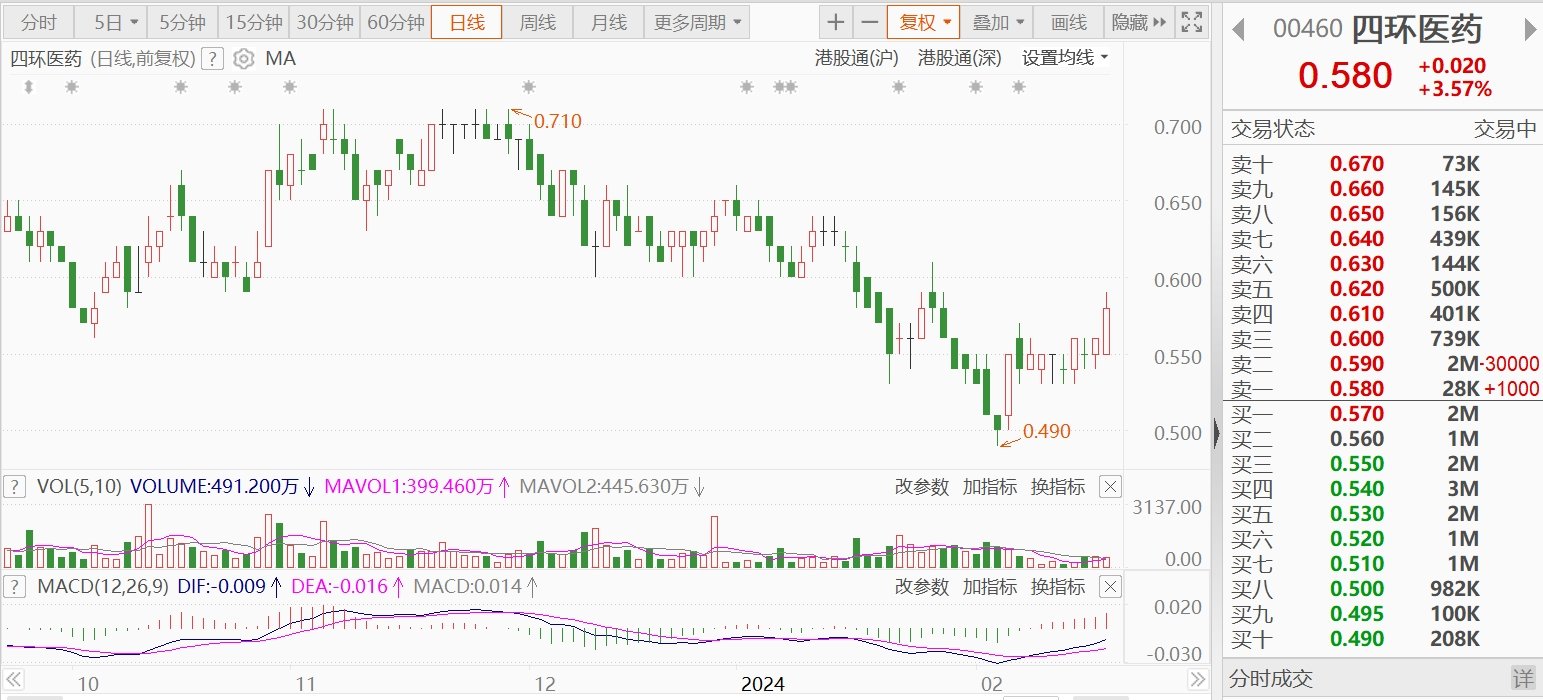Viewport: 1543px width, 700px height.
Task: Close the MACD indicator panel
Action: [1110, 586]
